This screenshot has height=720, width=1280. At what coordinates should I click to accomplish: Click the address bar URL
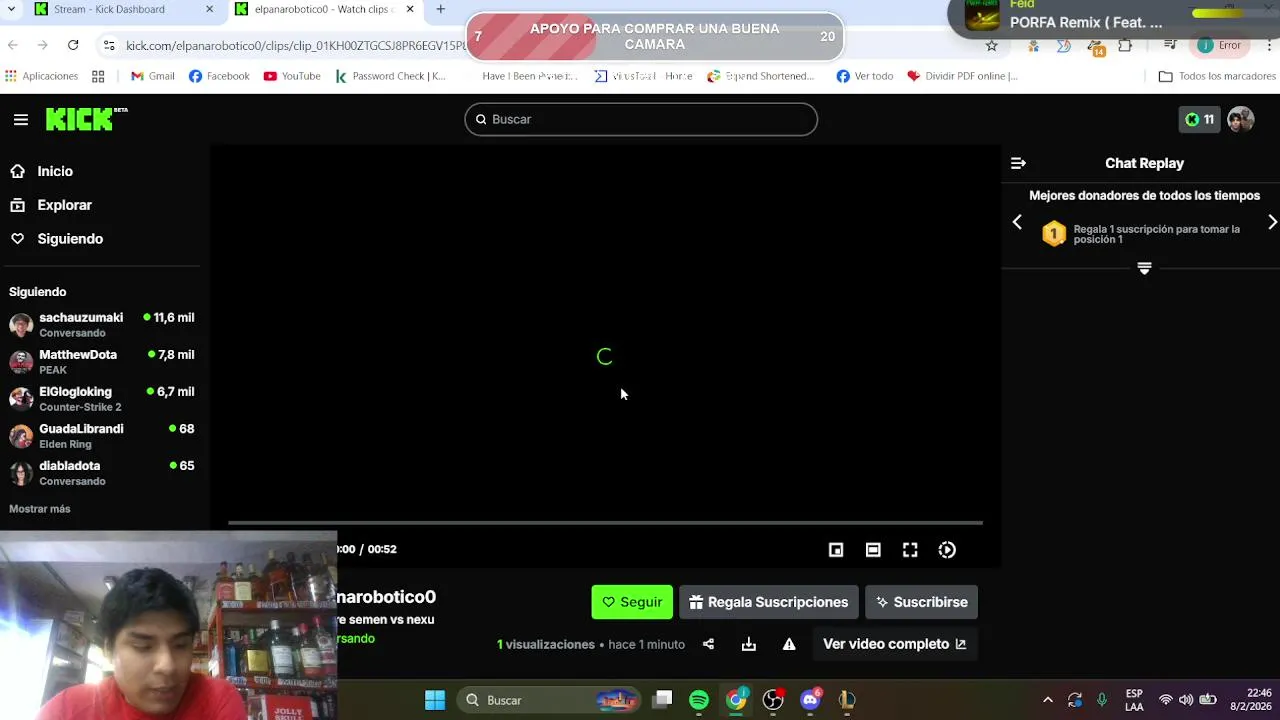(296, 45)
